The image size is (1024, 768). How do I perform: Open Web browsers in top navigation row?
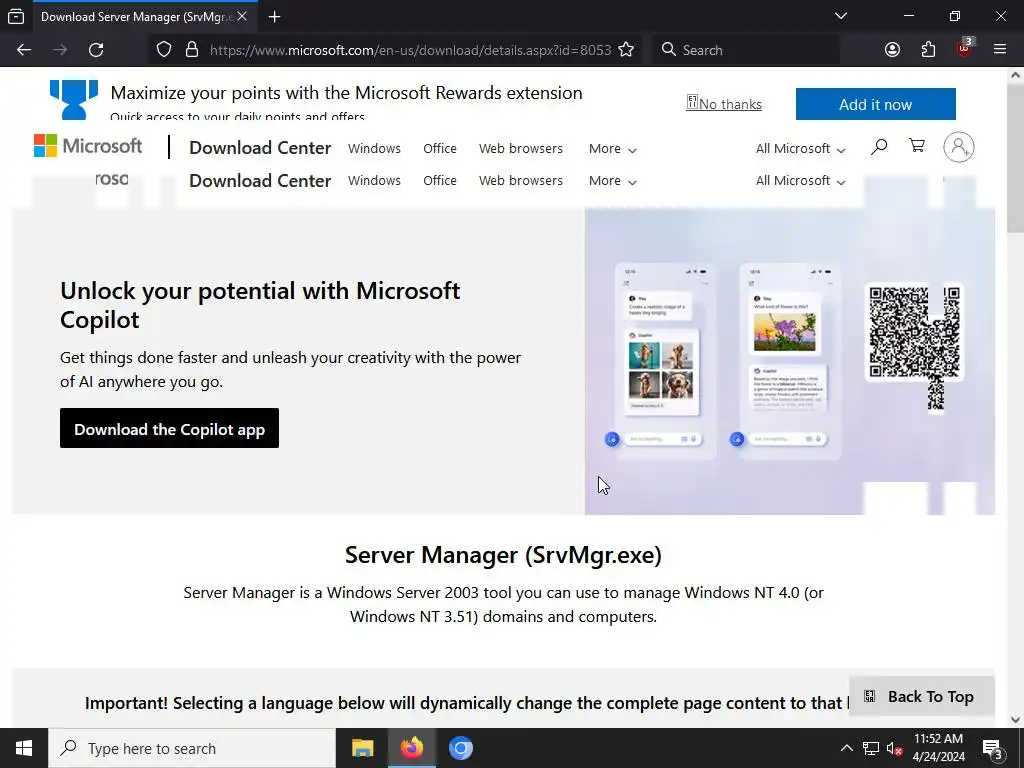[520, 148]
